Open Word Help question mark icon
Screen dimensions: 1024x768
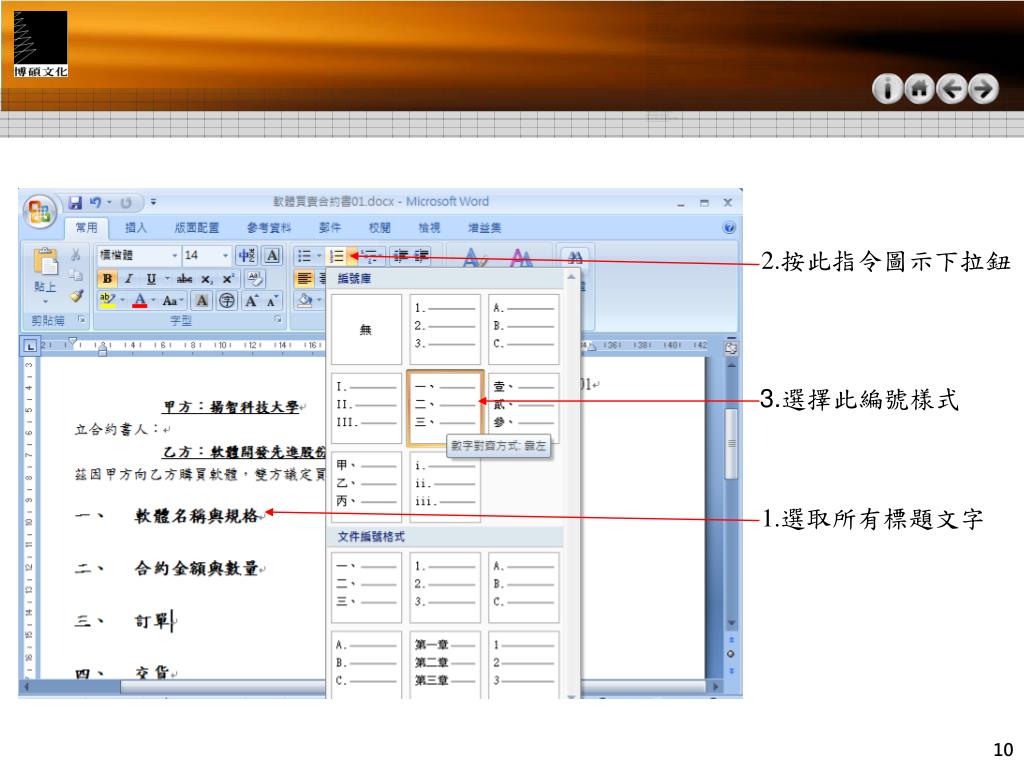(729, 227)
